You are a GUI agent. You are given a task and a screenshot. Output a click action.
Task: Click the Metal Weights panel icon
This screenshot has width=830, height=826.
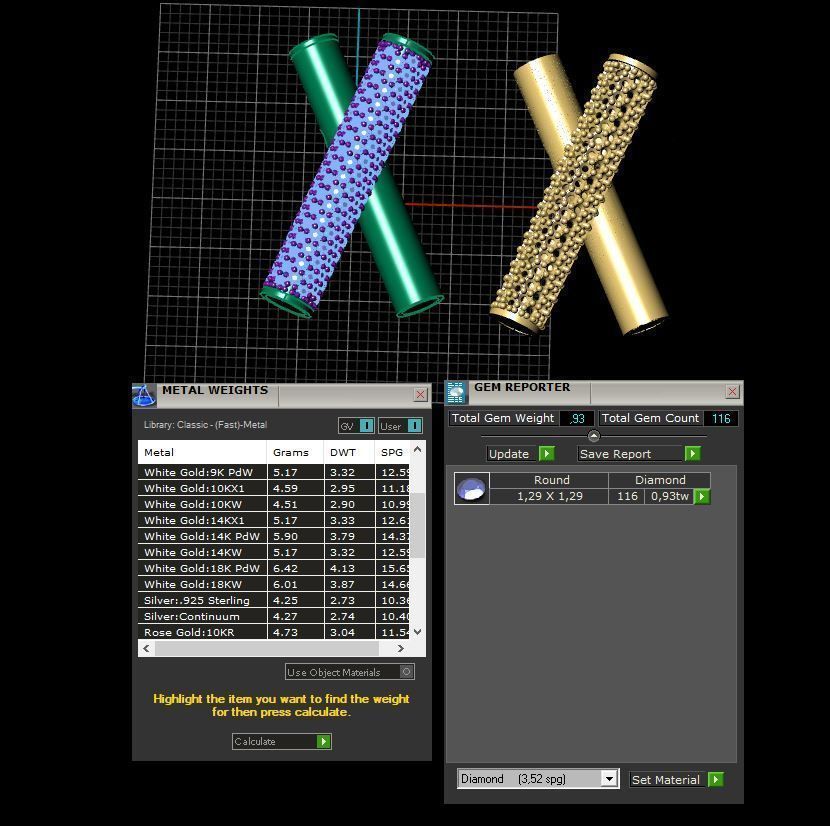144,396
